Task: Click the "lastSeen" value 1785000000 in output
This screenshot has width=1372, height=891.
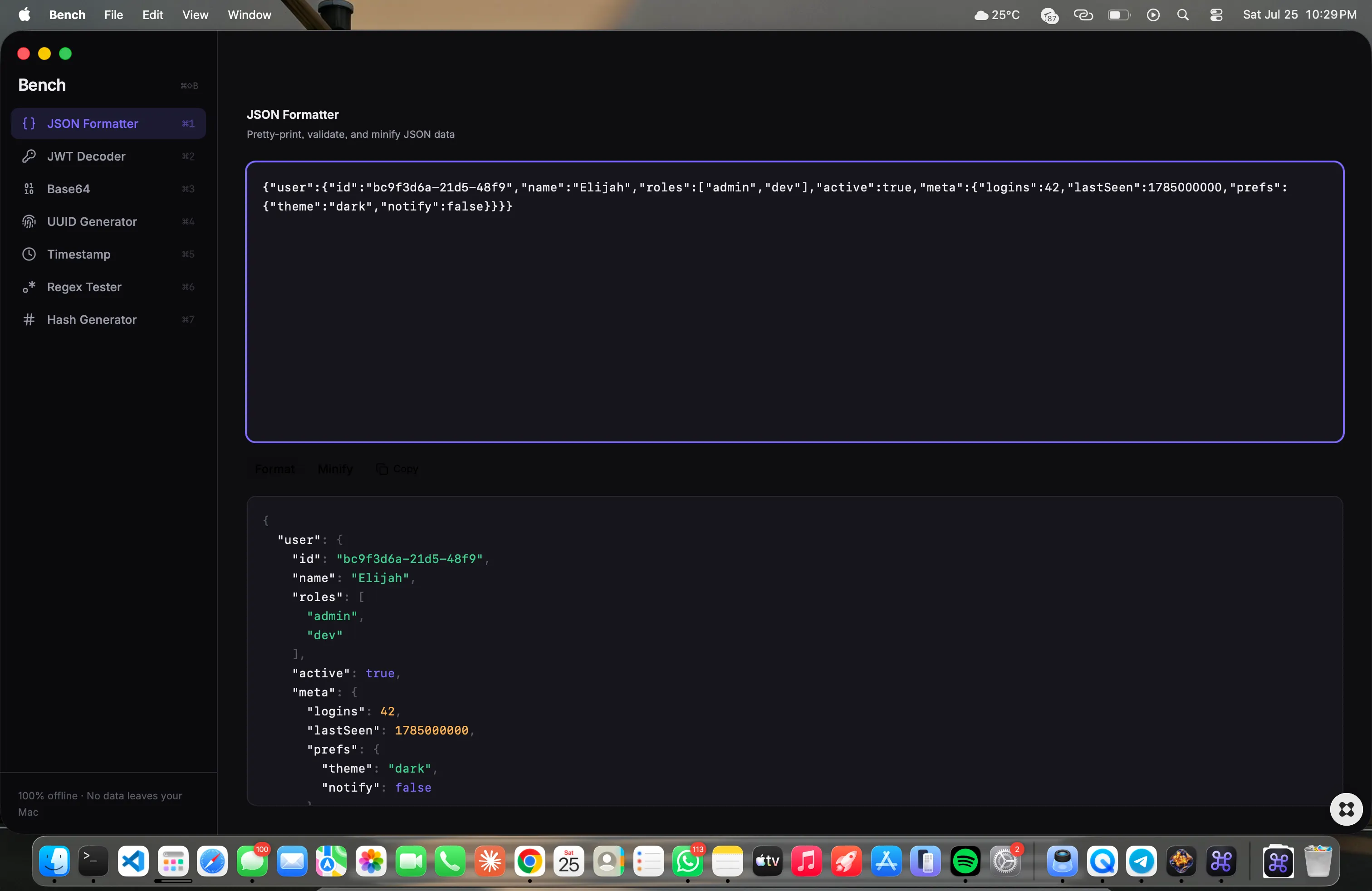Action: [x=431, y=731]
